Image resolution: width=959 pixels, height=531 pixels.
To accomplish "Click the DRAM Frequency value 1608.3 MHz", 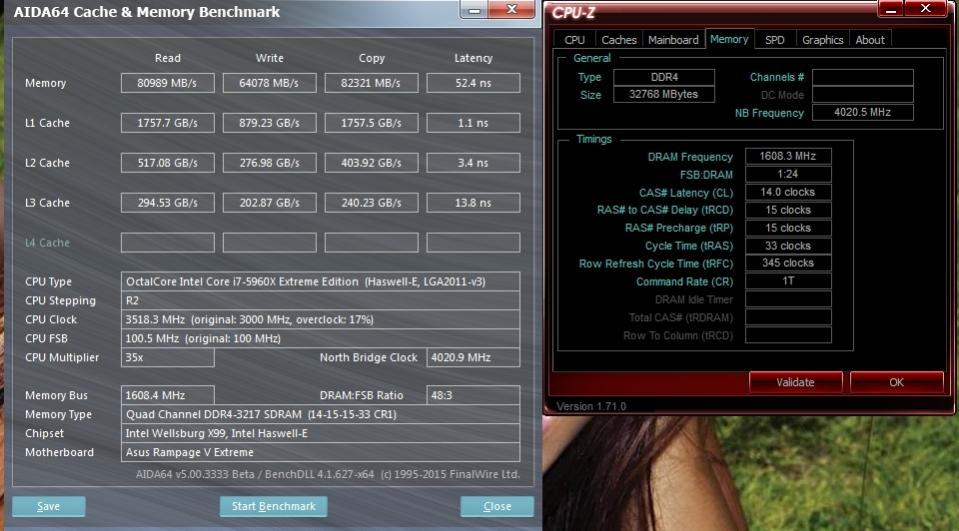I will (788, 156).
